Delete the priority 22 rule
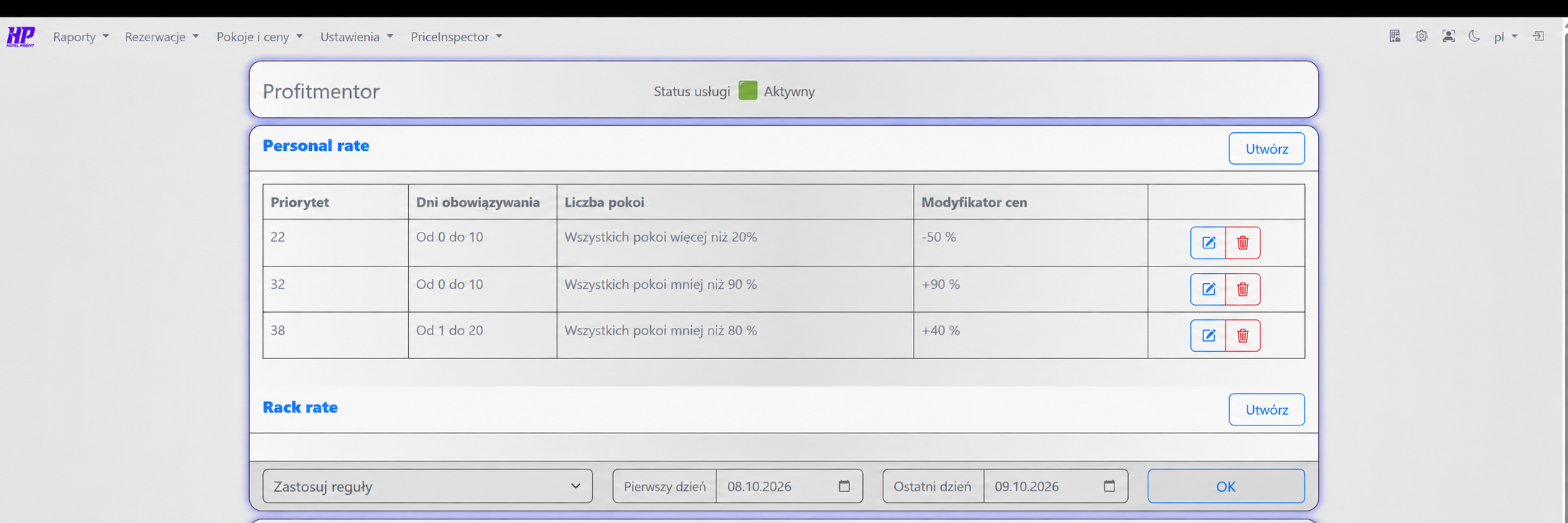 (x=1243, y=243)
